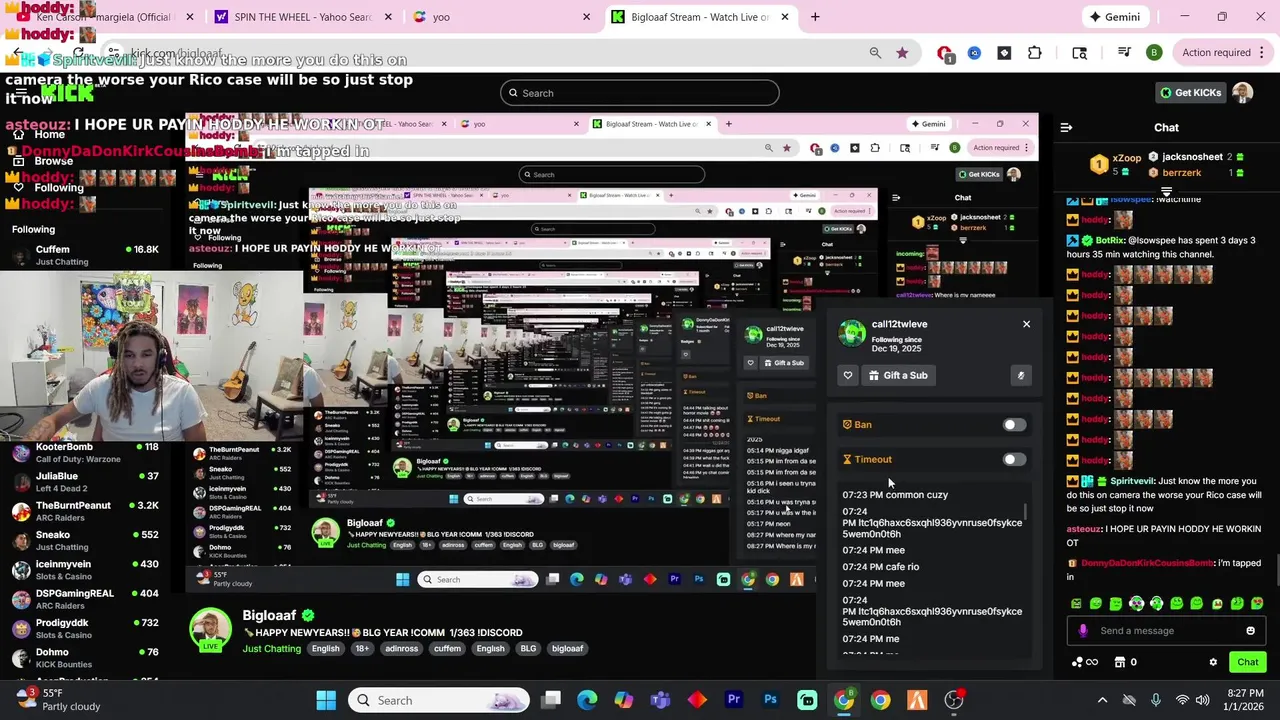Open the KICKs shop icon showing 0
Screen dimensions: 1280x720
tap(1125, 662)
